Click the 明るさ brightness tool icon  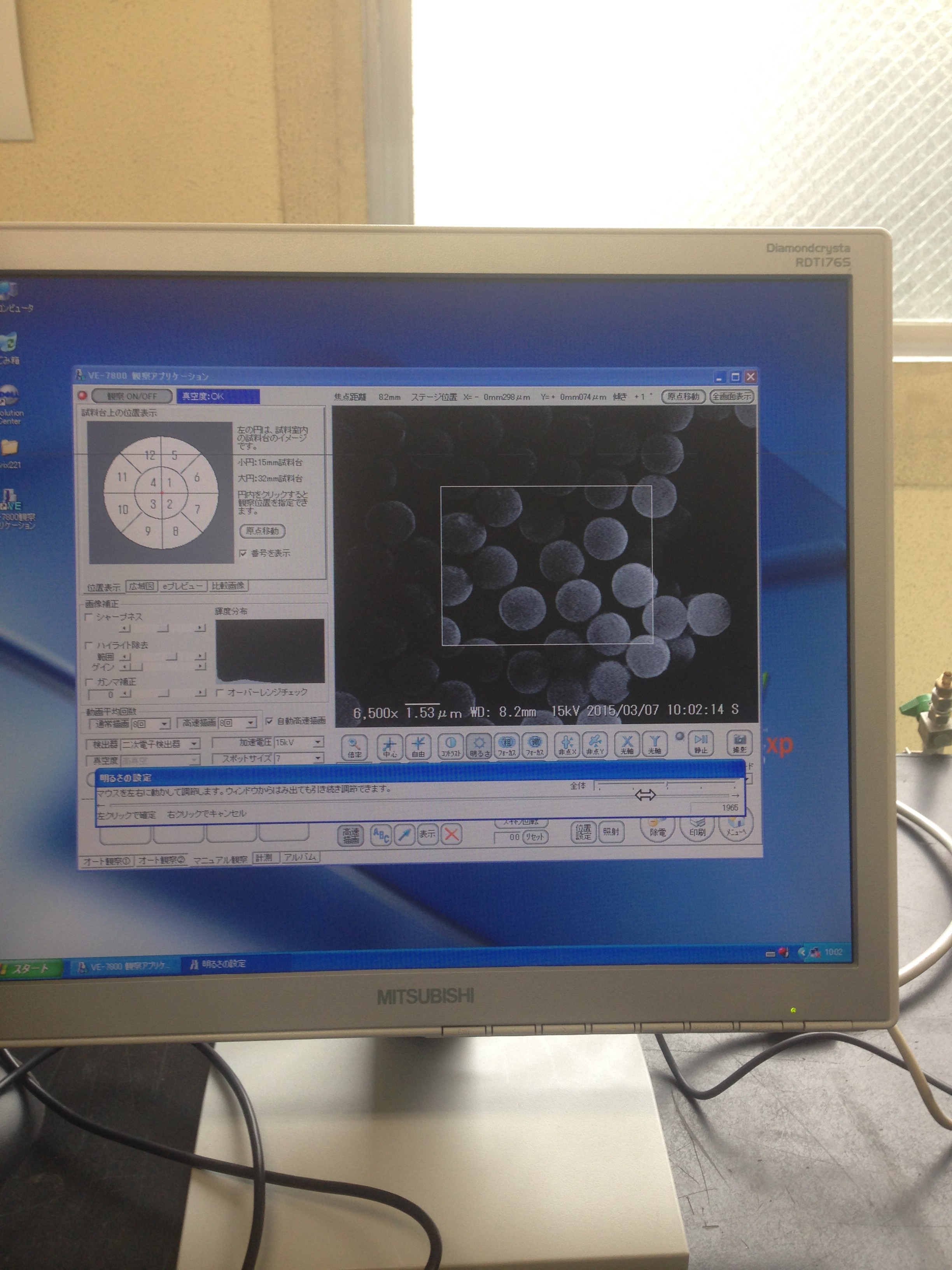(x=480, y=746)
